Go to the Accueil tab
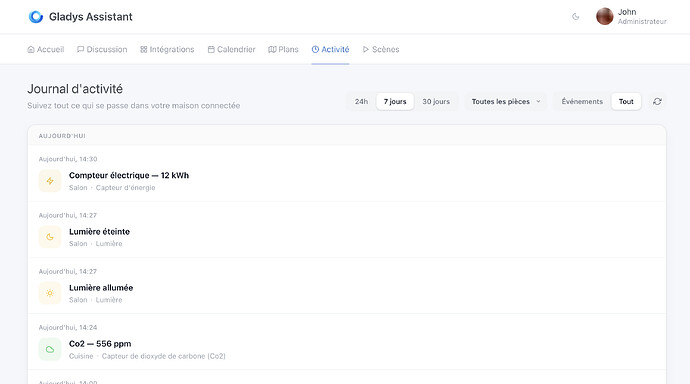 pyautogui.click(x=46, y=49)
